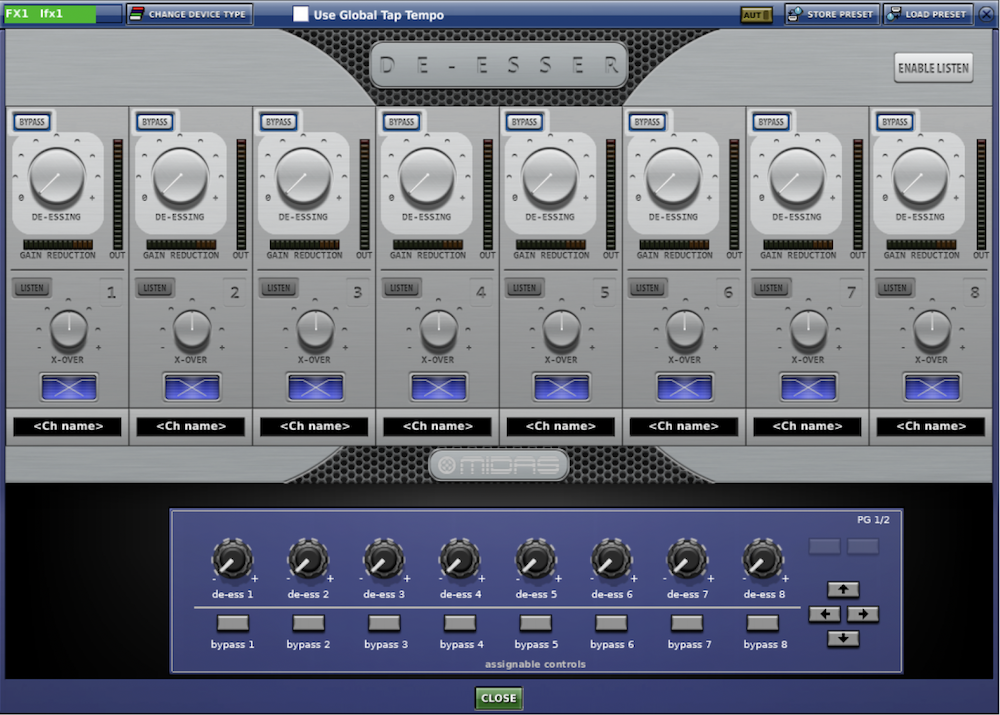The image size is (1000, 715).
Task: Enable LISTEN on channel 5
Action: [524, 288]
